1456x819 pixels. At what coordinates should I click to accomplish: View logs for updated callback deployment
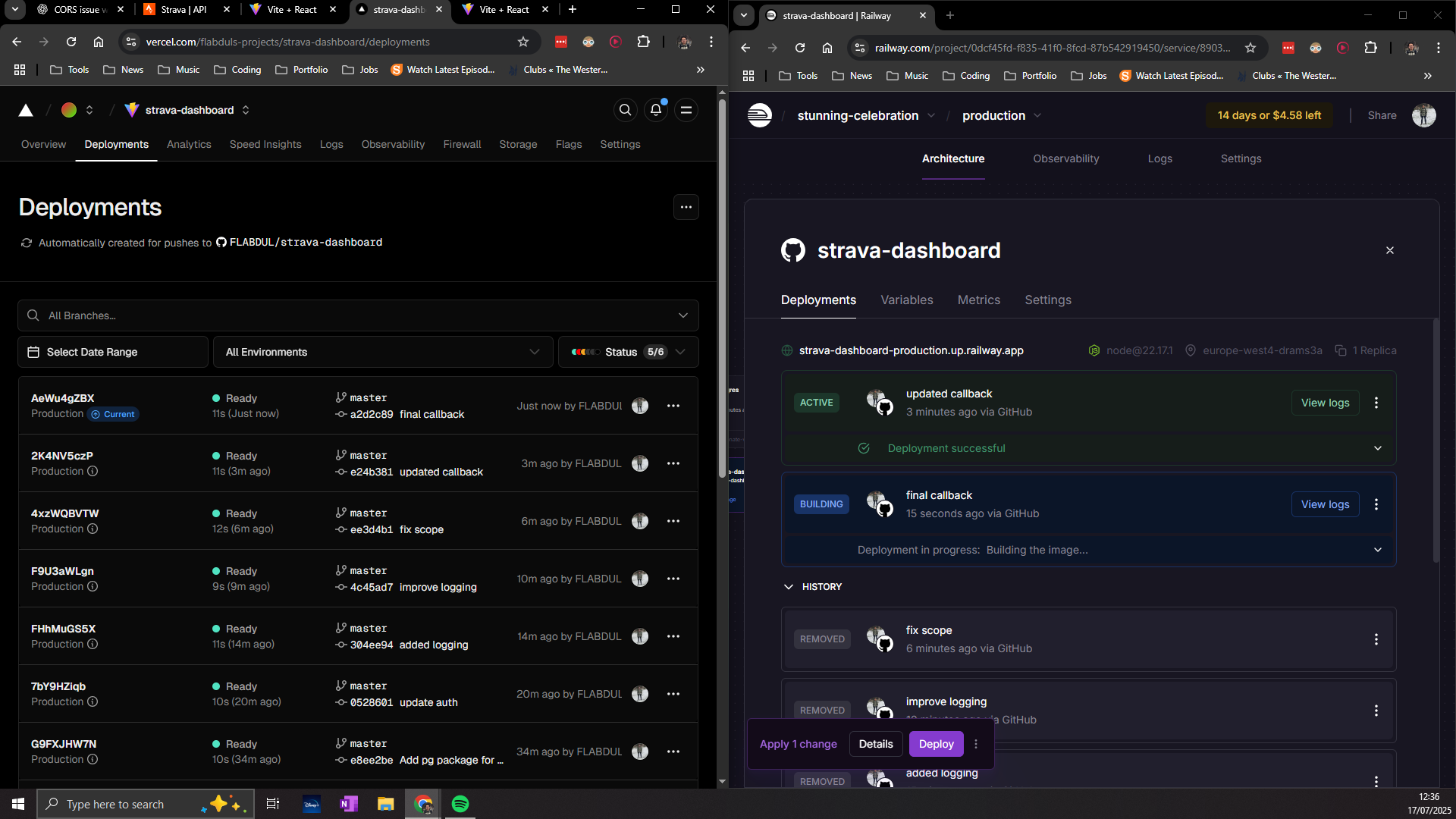1325,403
